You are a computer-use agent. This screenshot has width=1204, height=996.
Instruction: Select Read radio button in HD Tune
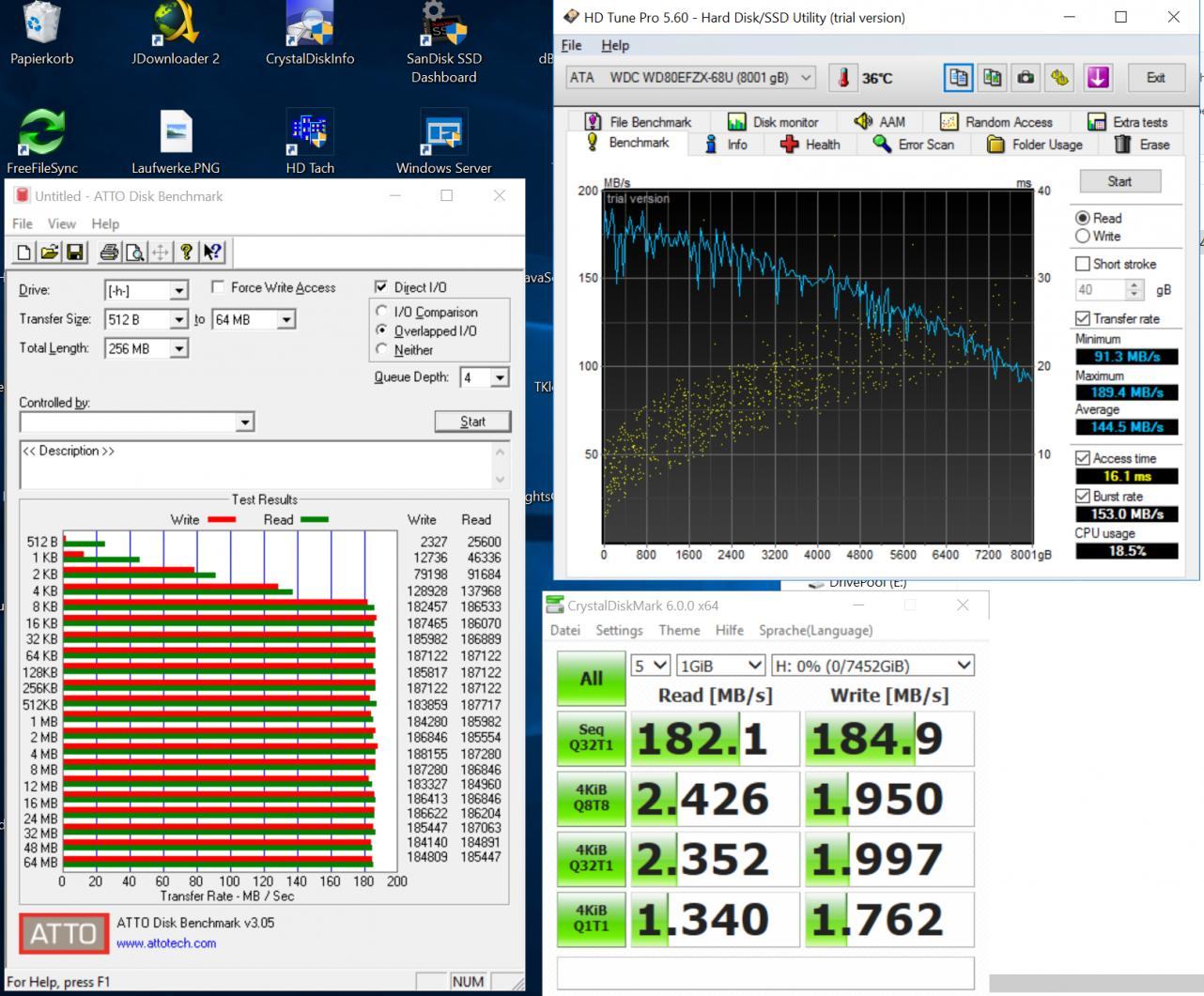coord(1083,218)
